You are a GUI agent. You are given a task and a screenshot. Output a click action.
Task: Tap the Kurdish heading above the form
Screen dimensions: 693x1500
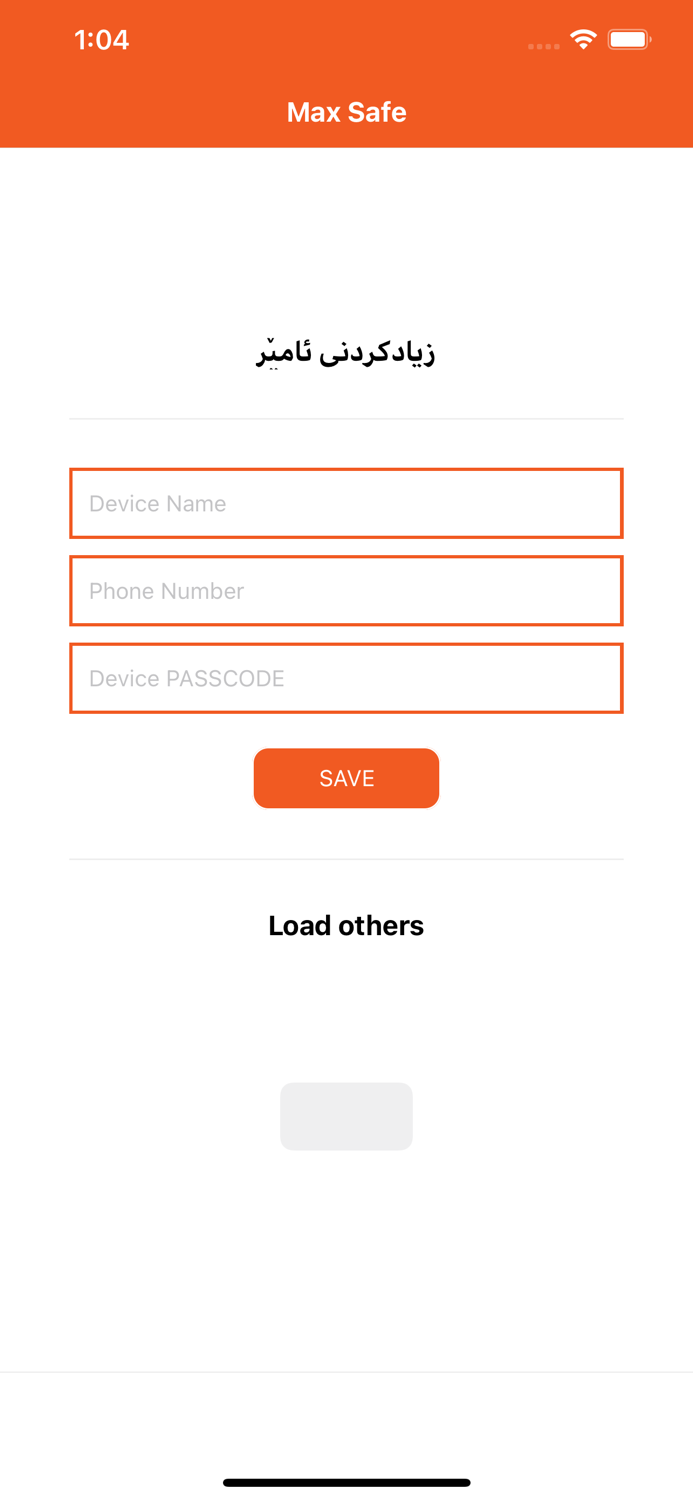coord(346,351)
